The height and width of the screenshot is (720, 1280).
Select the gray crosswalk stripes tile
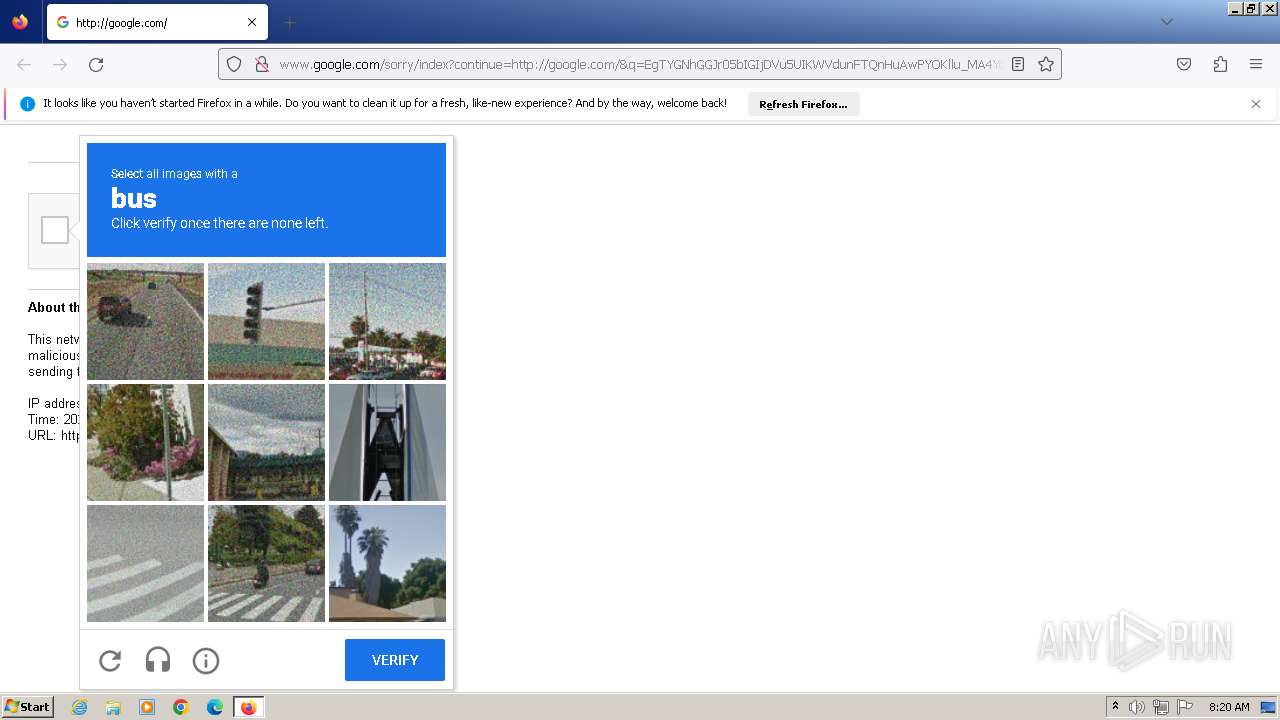tap(145, 563)
